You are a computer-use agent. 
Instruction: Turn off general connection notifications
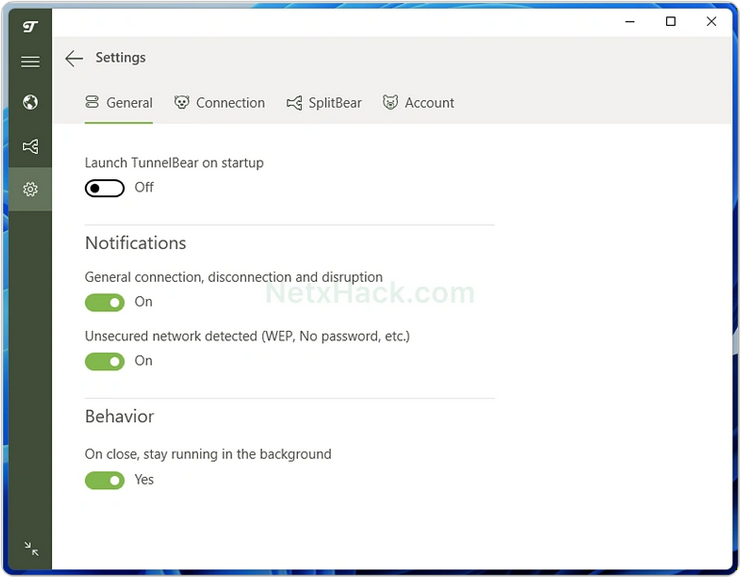105,302
